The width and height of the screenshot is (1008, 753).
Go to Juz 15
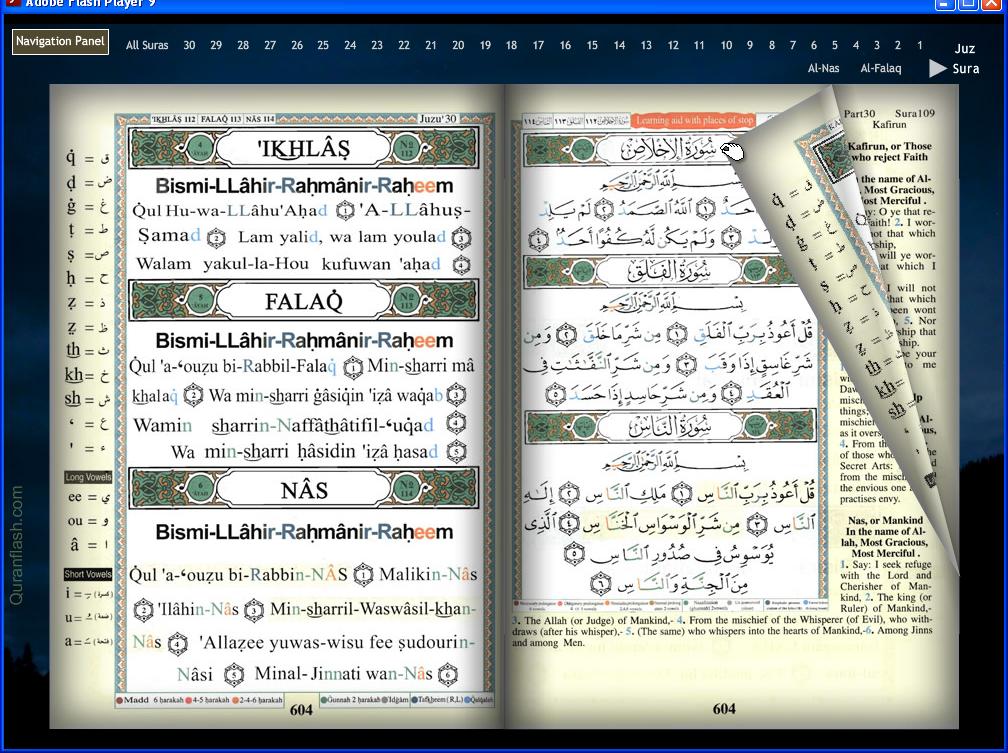click(x=592, y=46)
